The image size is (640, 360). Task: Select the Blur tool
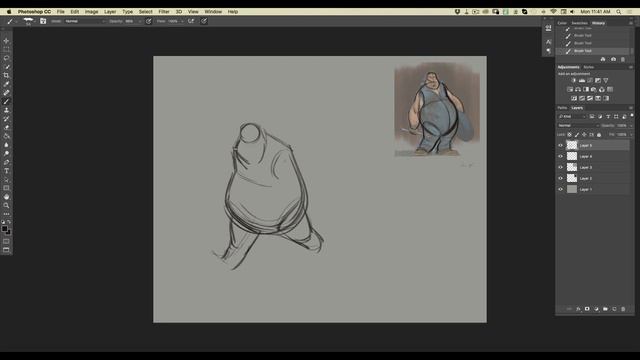point(6,145)
